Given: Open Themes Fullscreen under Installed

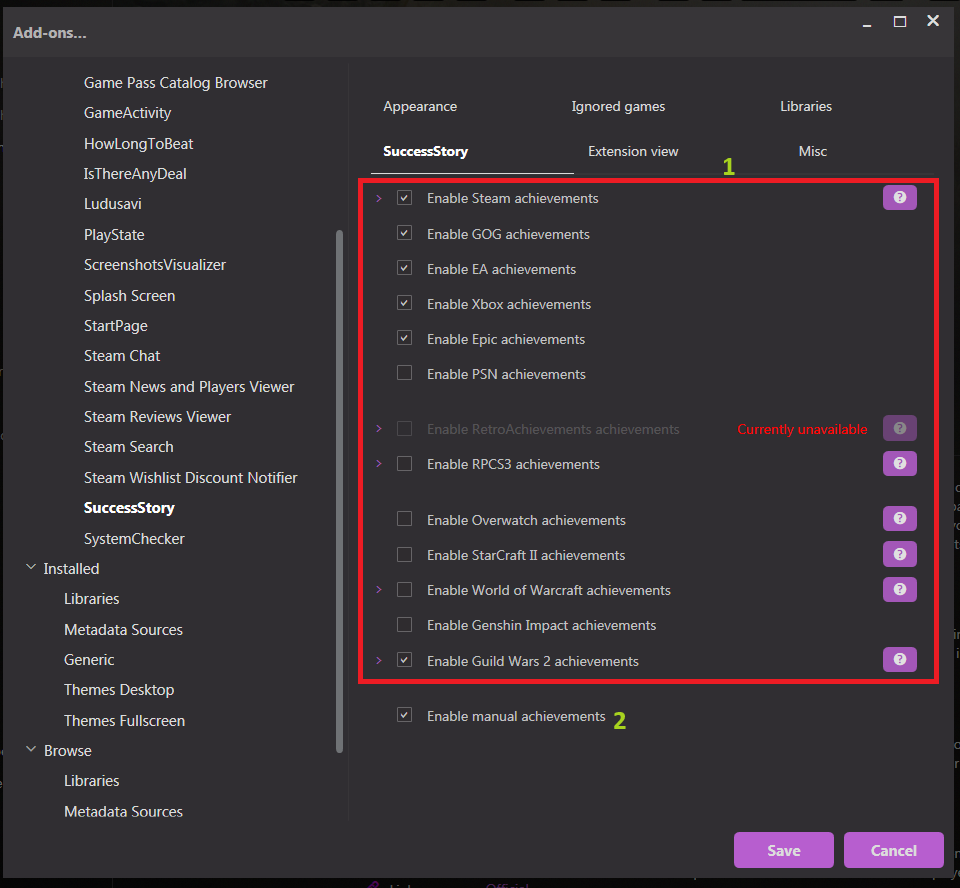Looking at the screenshot, I should tap(124, 721).
